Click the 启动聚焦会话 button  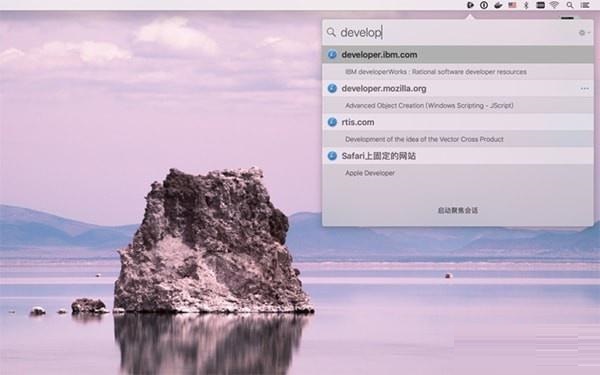[x=458, y=210]
